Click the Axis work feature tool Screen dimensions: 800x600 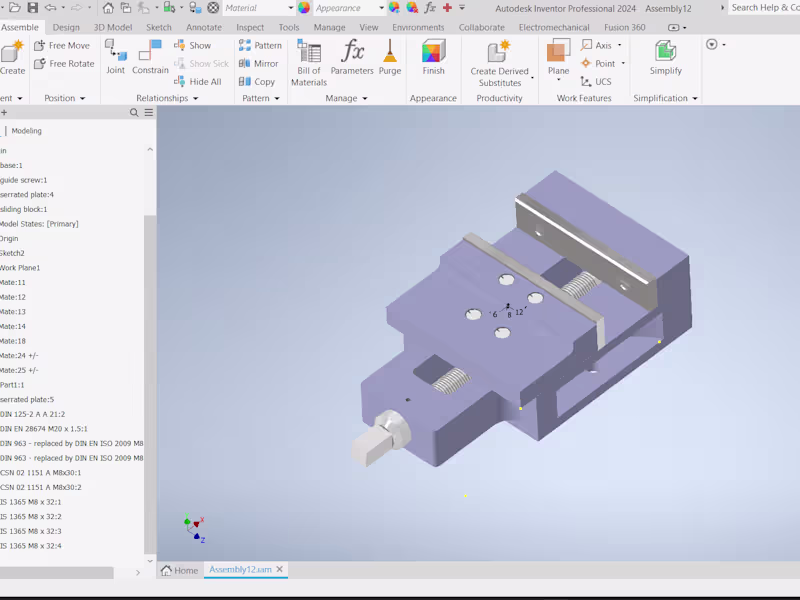pyautogui.click(x=596, y=45)
